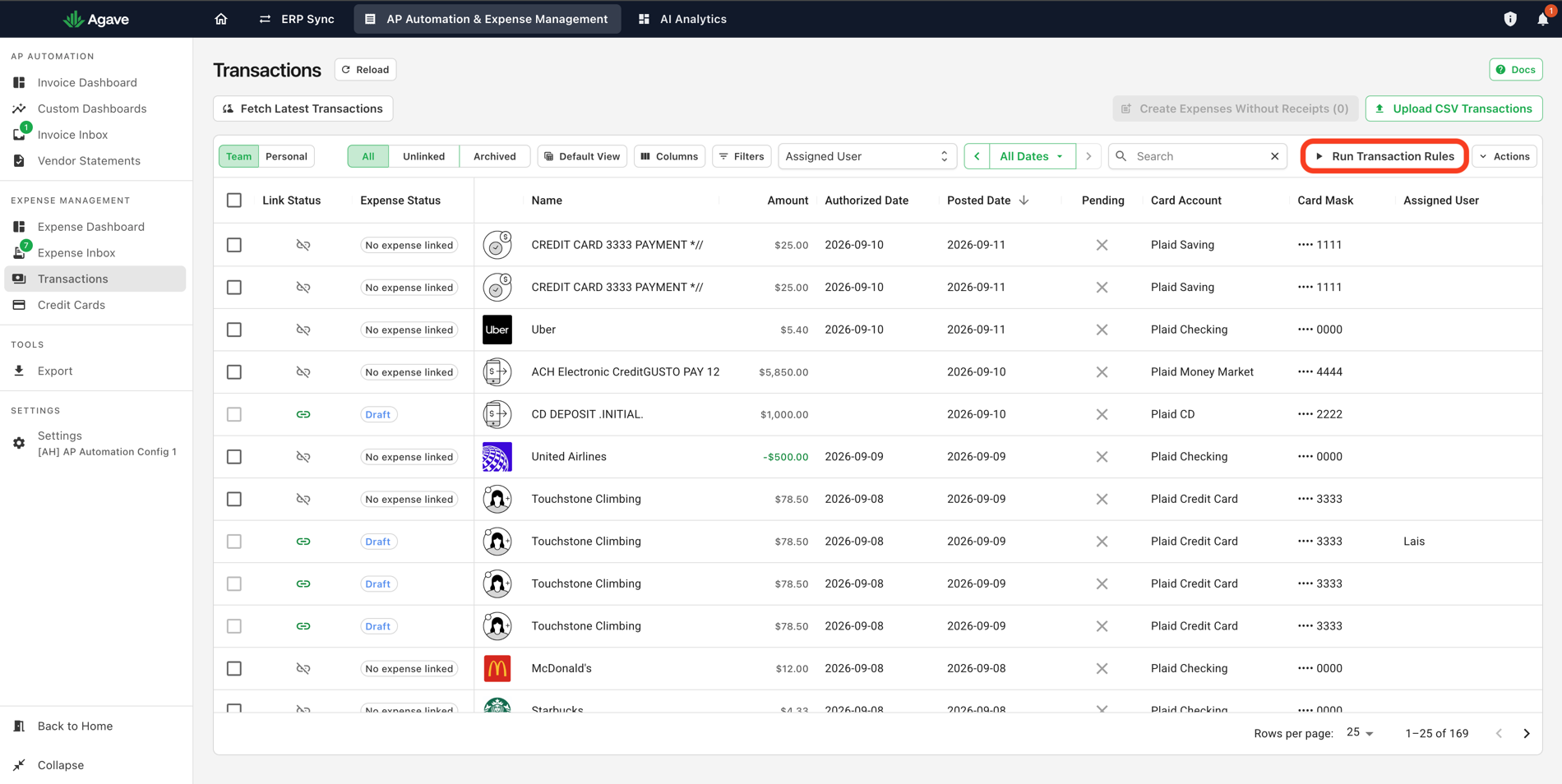Image resolution: width=1562 pixels, height=784 pixels.
Task: Open the Export tool
Action: (x=55, y=371)
